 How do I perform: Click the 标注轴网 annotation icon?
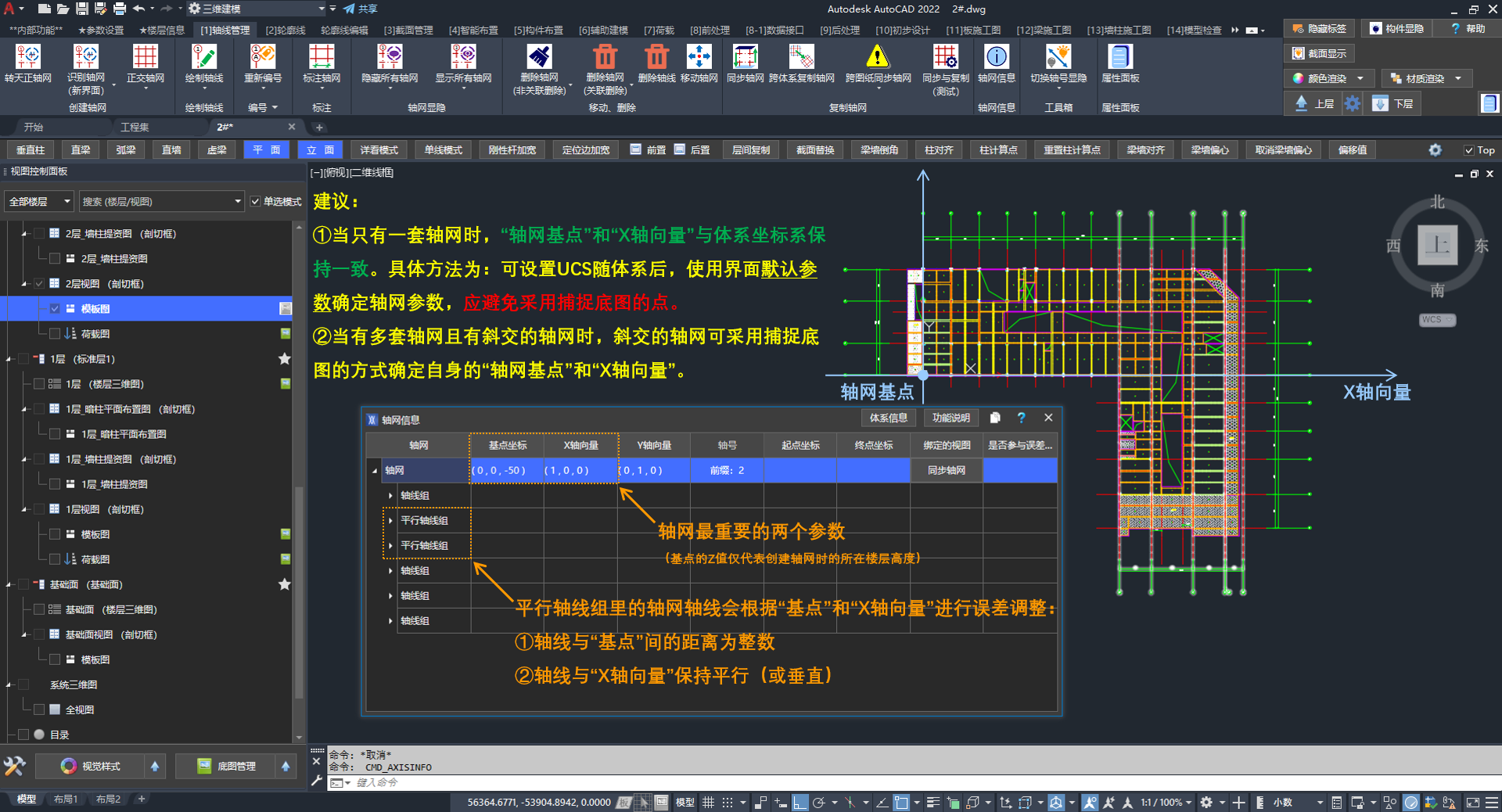[322, 58]
